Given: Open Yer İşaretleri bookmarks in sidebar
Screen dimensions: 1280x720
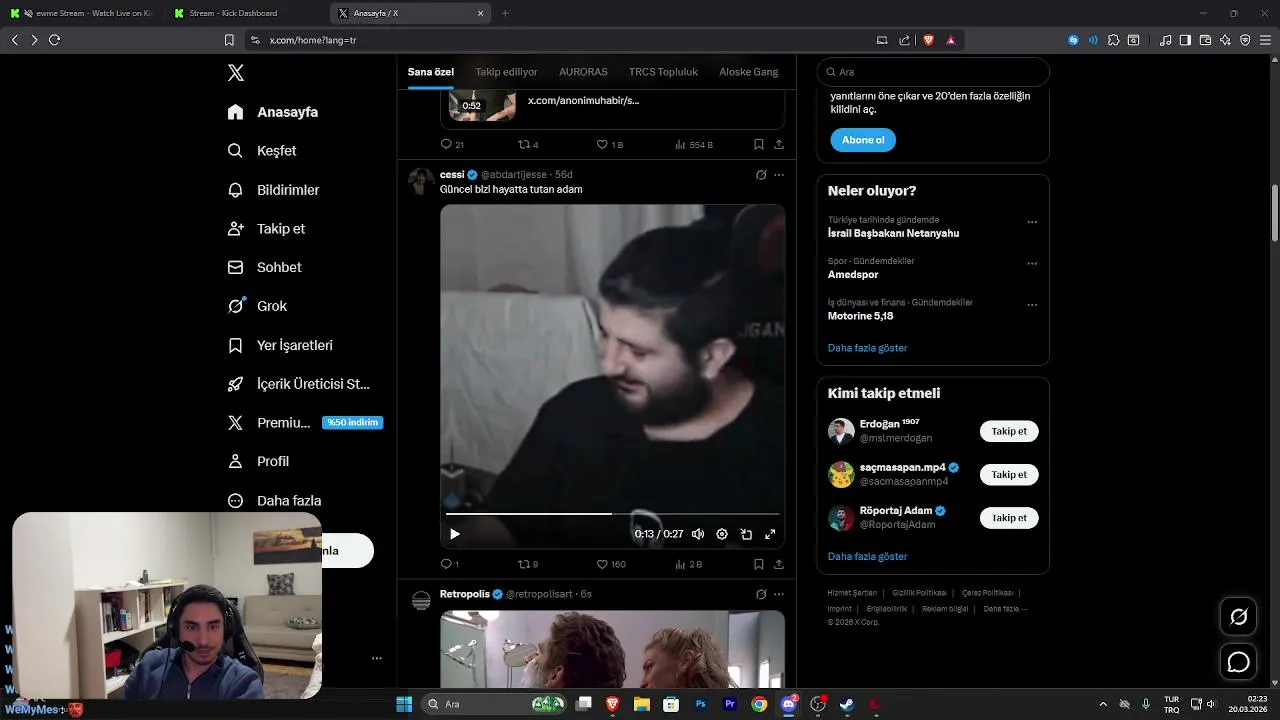Looking at the screenshot, I should [x=281, y=345].
